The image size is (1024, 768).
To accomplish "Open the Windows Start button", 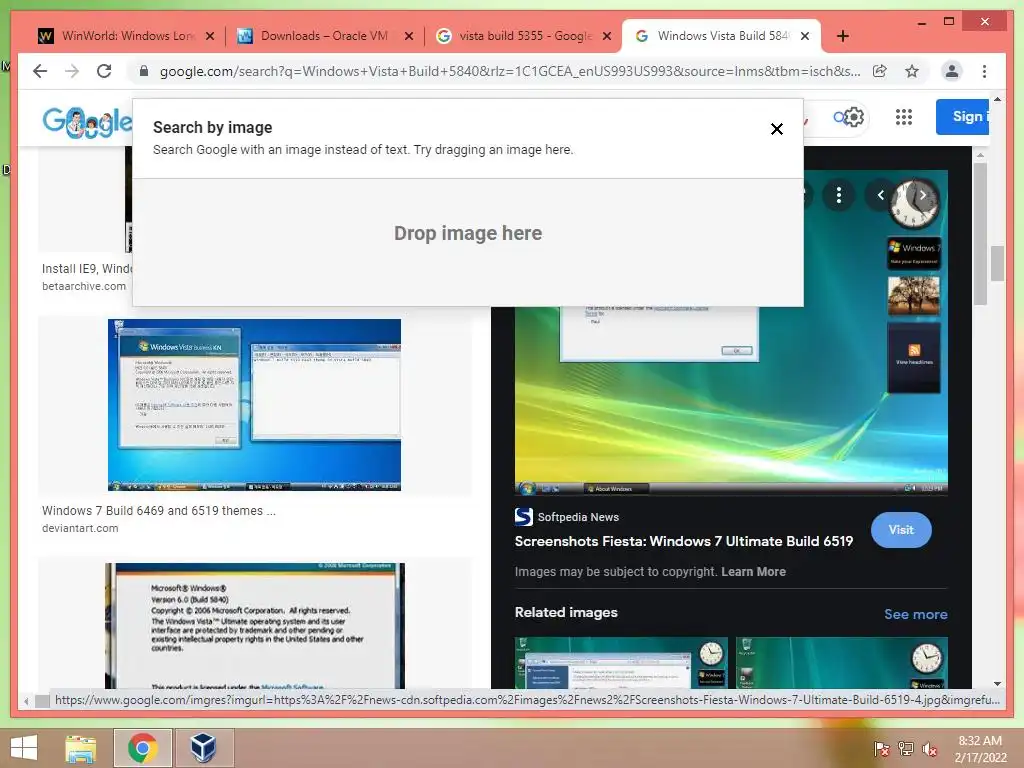I will (24, 748).
